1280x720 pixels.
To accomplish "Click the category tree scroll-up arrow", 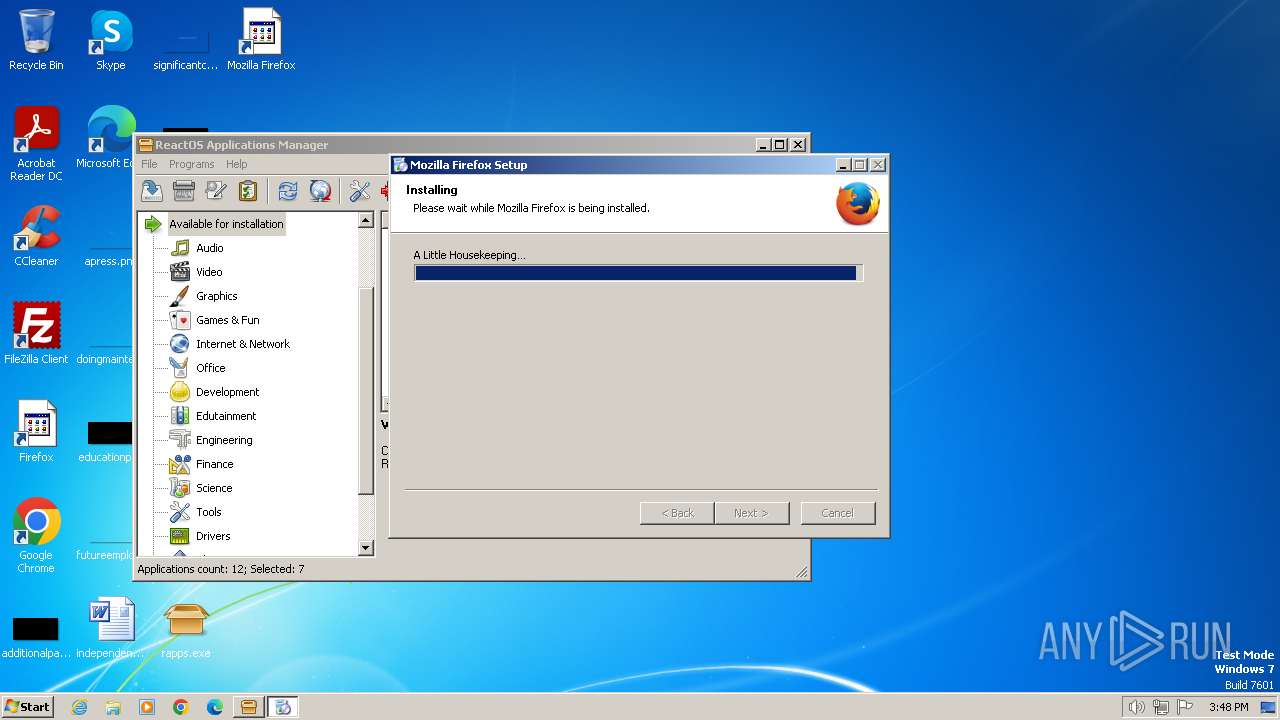I will pos(365,220).
